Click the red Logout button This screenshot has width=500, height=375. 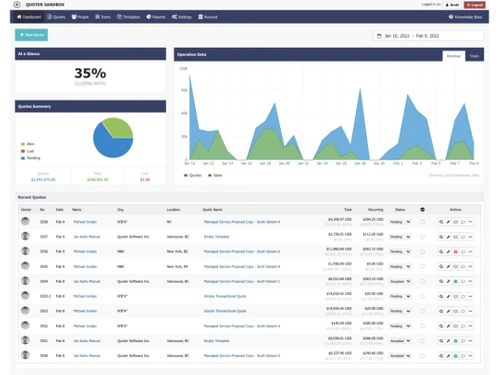coord(475,5)
